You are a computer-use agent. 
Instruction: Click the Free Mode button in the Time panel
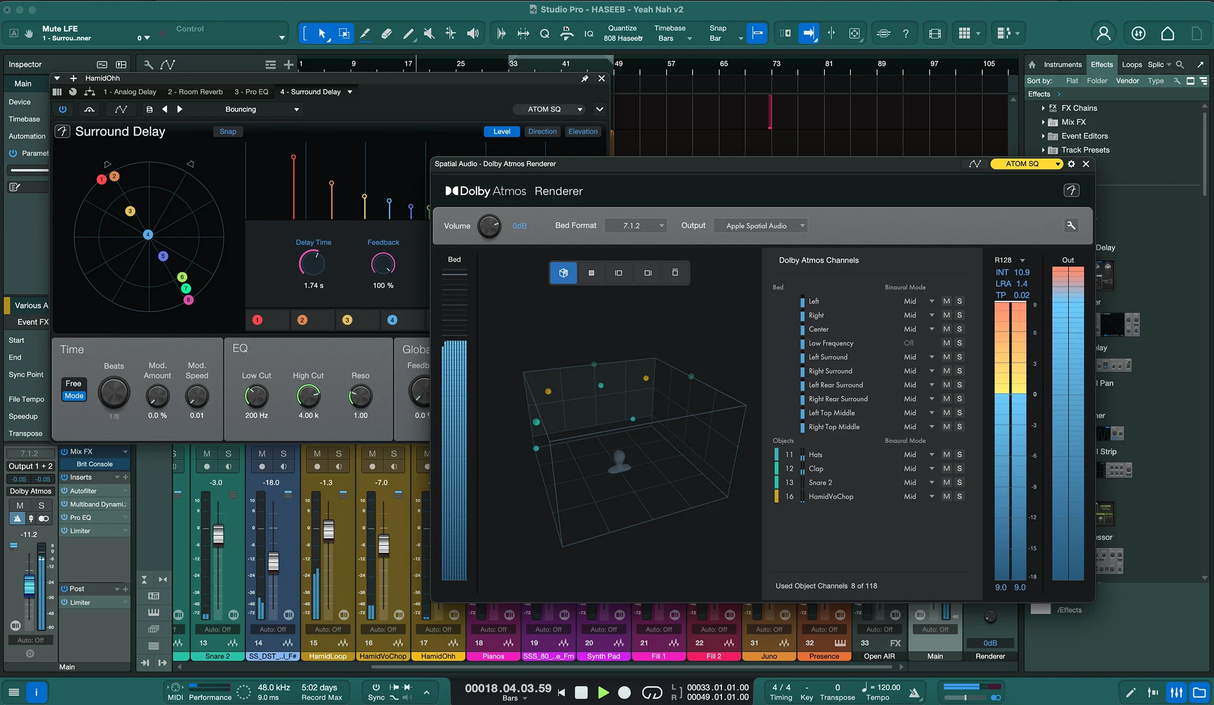point(74,390)
